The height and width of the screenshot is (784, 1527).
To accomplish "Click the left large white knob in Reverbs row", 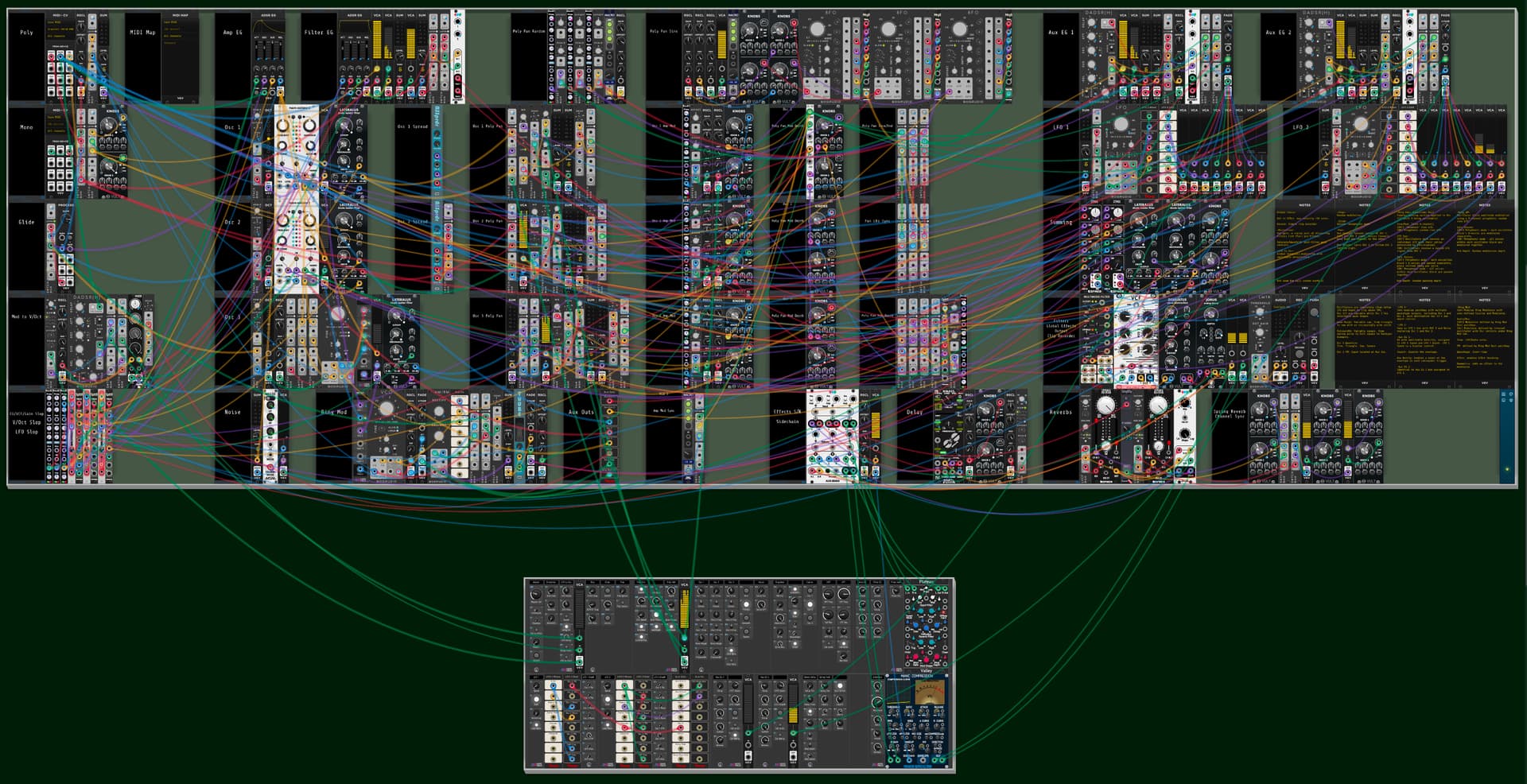I will [1105, 406].
